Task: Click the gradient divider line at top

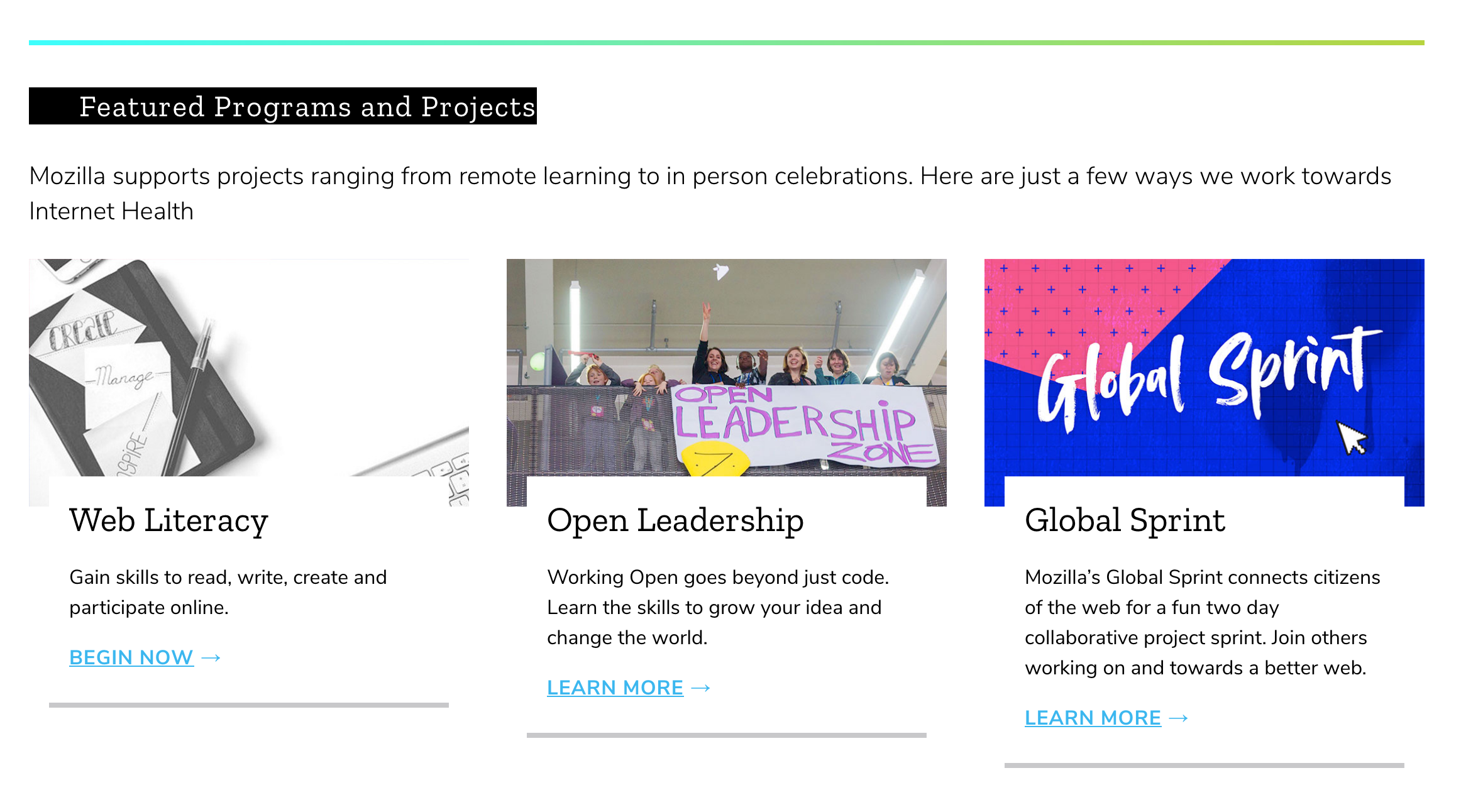Action: coord(727,43)
